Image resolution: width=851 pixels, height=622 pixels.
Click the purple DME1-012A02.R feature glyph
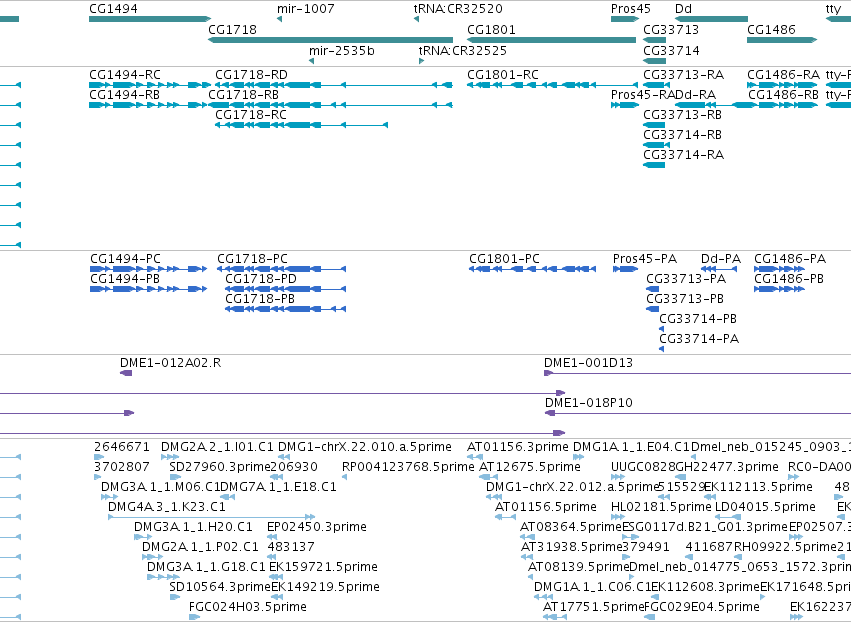pyautogui.click(x=126, y=373)
